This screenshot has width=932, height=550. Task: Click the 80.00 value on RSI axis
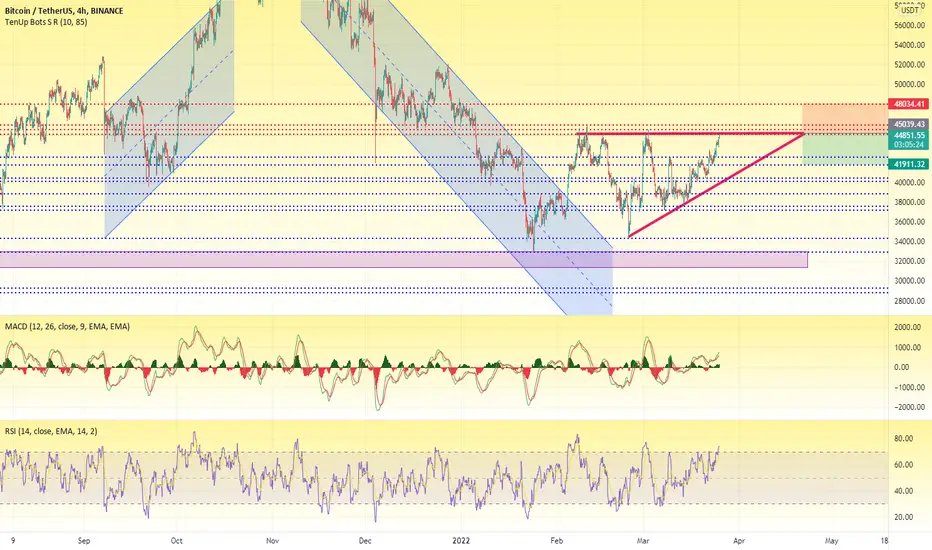click(904, 439)
